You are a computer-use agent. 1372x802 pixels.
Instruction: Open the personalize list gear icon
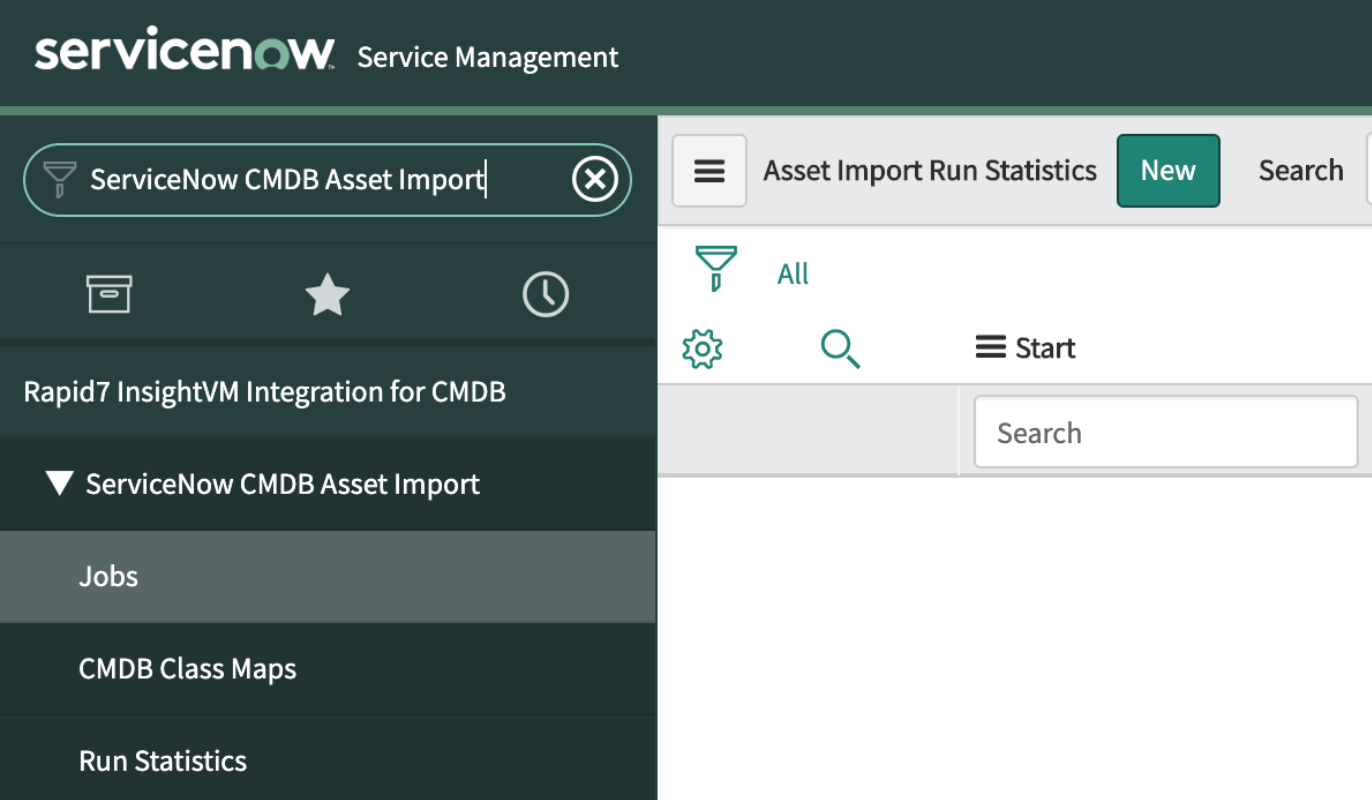click(x=702, y=349)
